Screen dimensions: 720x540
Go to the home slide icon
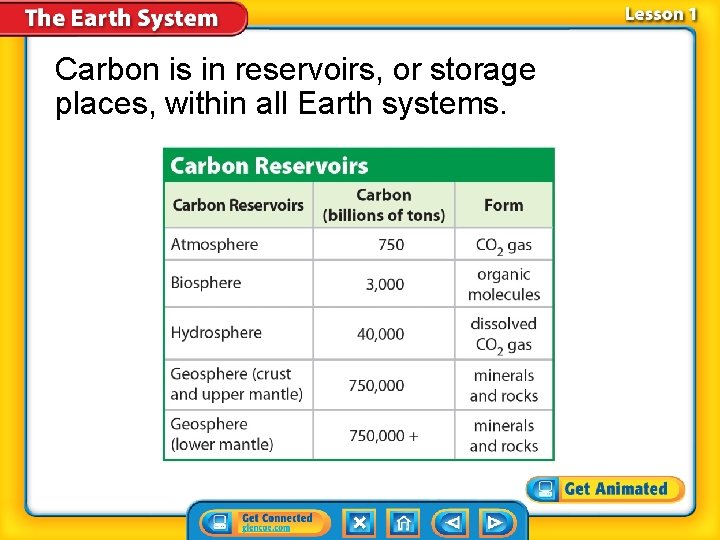pyautogui.click(x=403, y=523)
